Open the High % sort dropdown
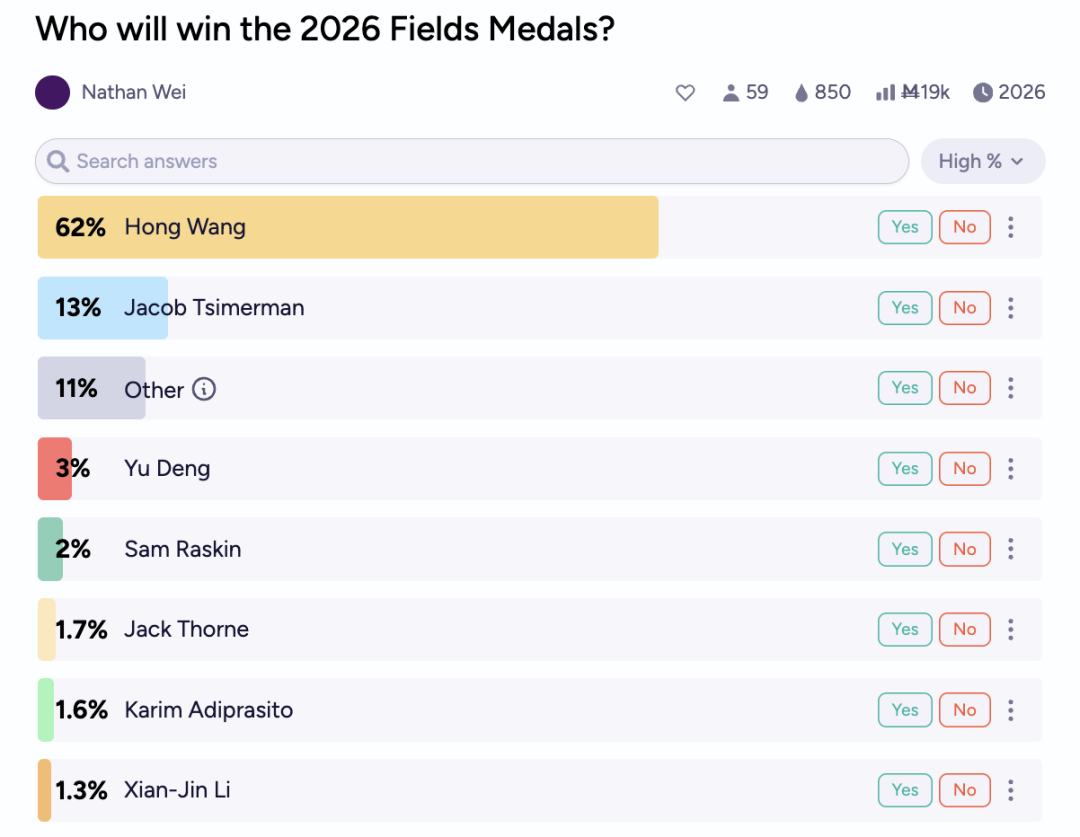The image size is (1080, 837). click(x=982, y=161)
